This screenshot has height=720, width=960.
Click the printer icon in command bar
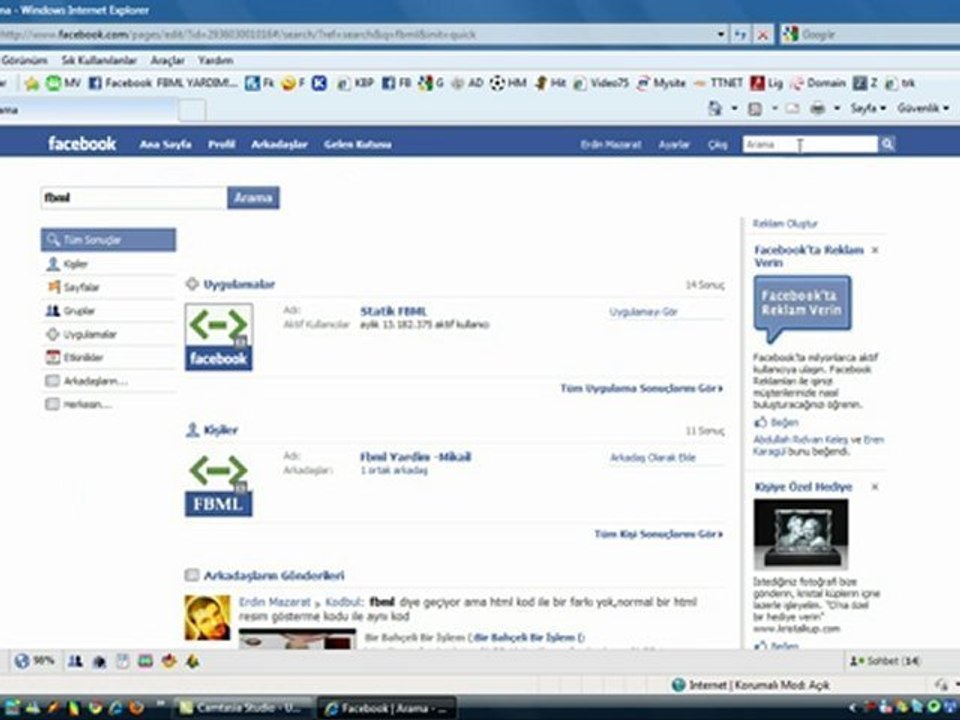pos(817,108)
